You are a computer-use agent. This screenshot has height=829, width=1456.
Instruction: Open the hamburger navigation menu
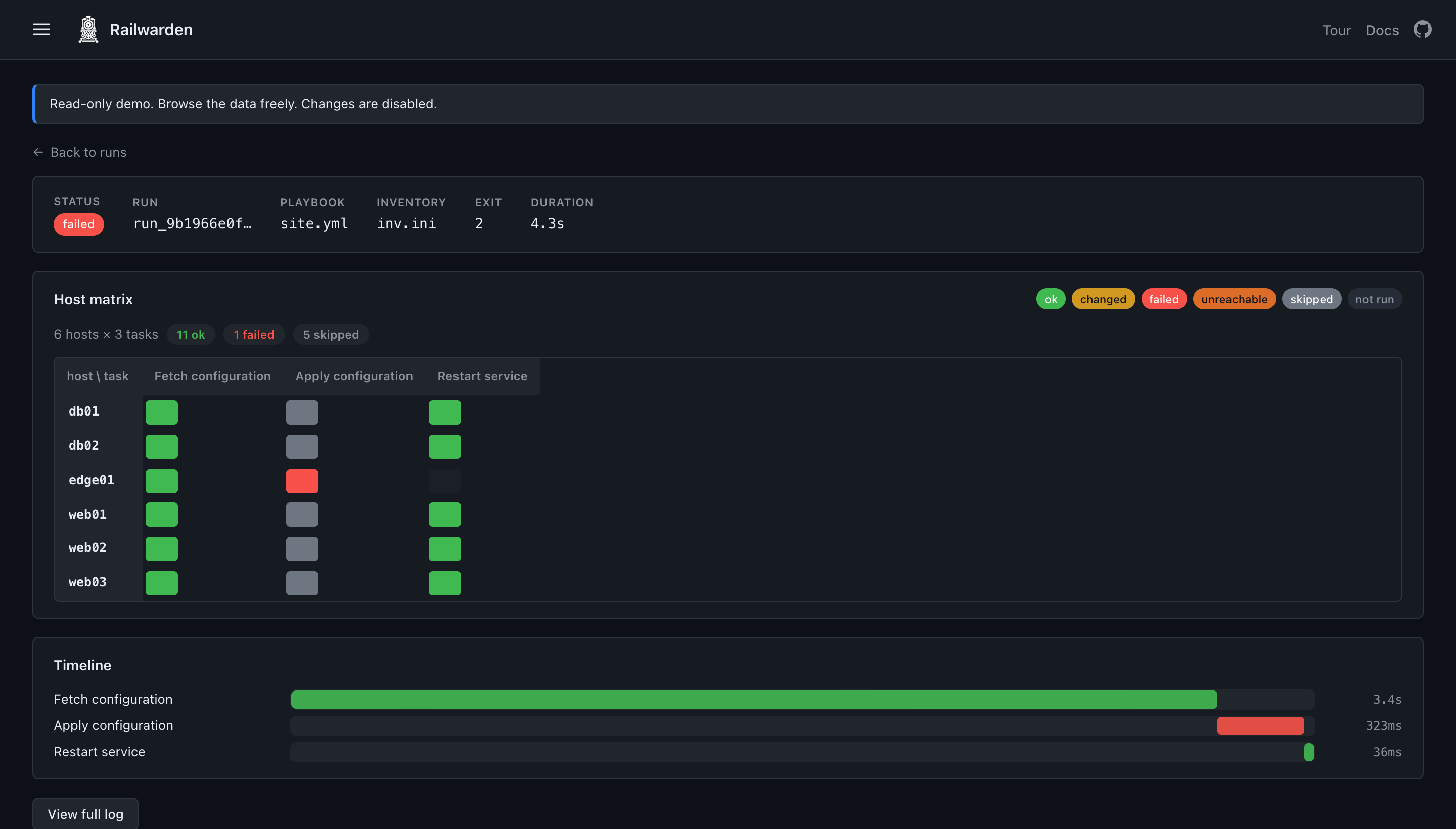tap(41, 30)
